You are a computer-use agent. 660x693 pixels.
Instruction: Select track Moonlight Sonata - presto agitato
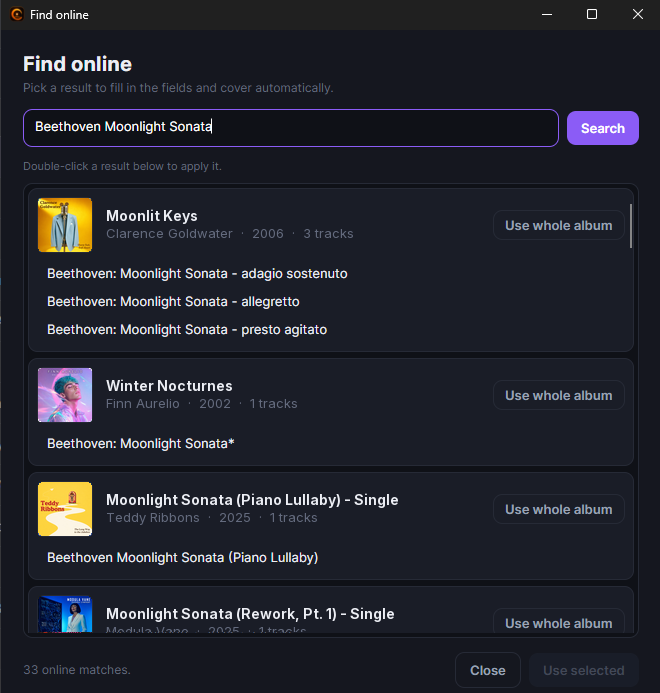pyautogui.click(x=187, y=330)
